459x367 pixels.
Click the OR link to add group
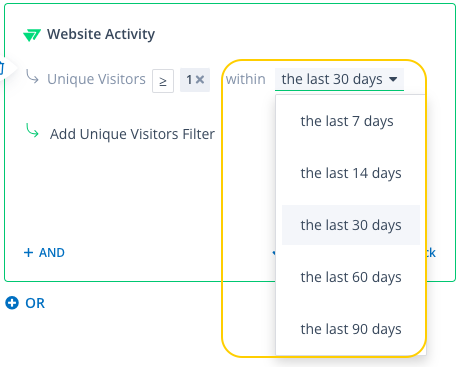pos(35,303)
